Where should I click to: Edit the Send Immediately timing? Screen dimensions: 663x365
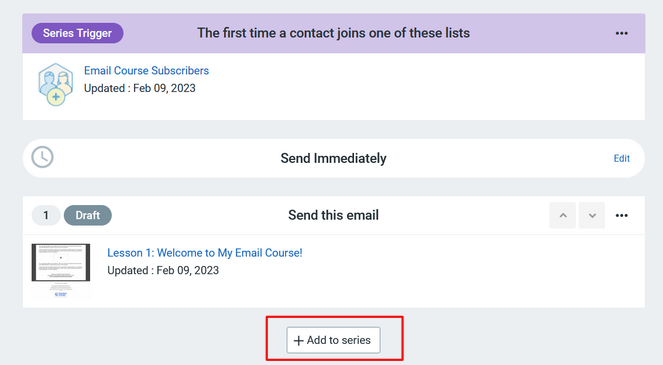(x=622, y=158)
